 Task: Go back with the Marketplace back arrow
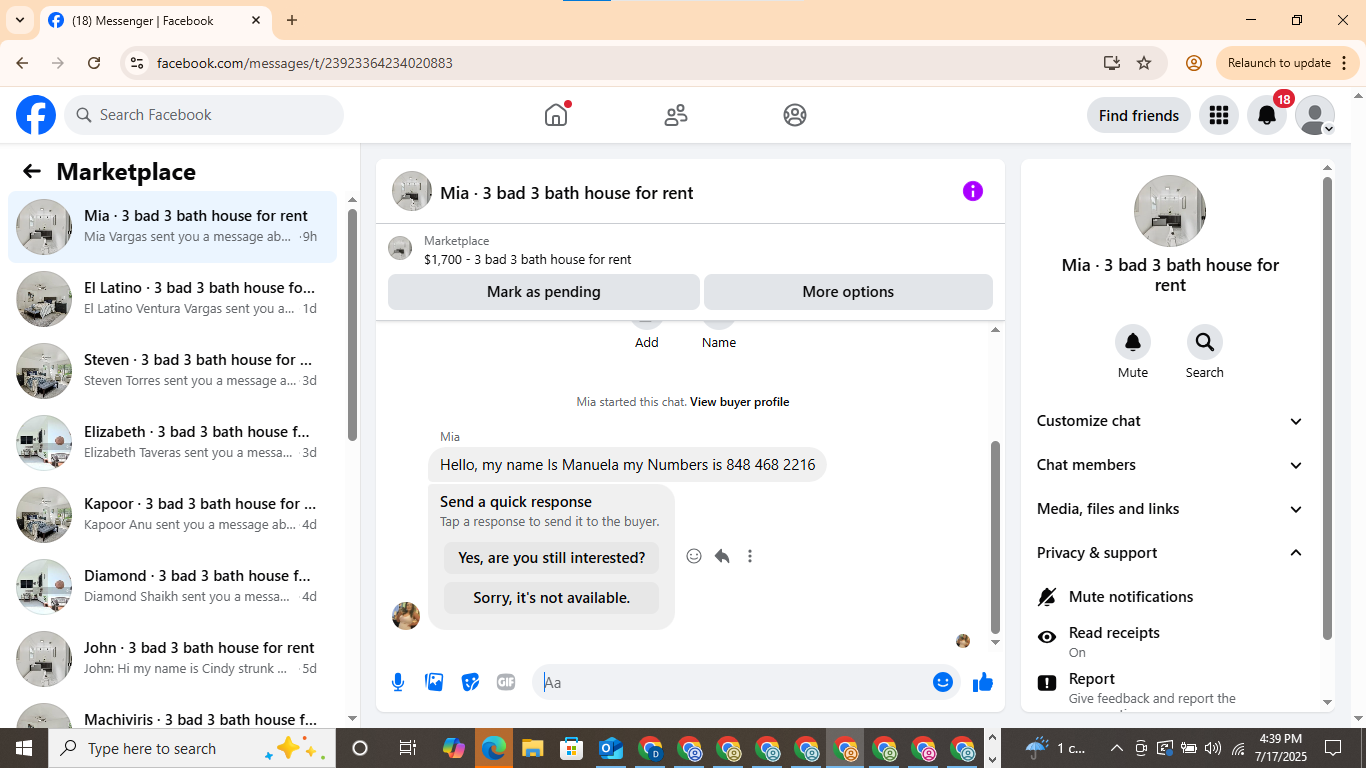(x=32, y=171)
